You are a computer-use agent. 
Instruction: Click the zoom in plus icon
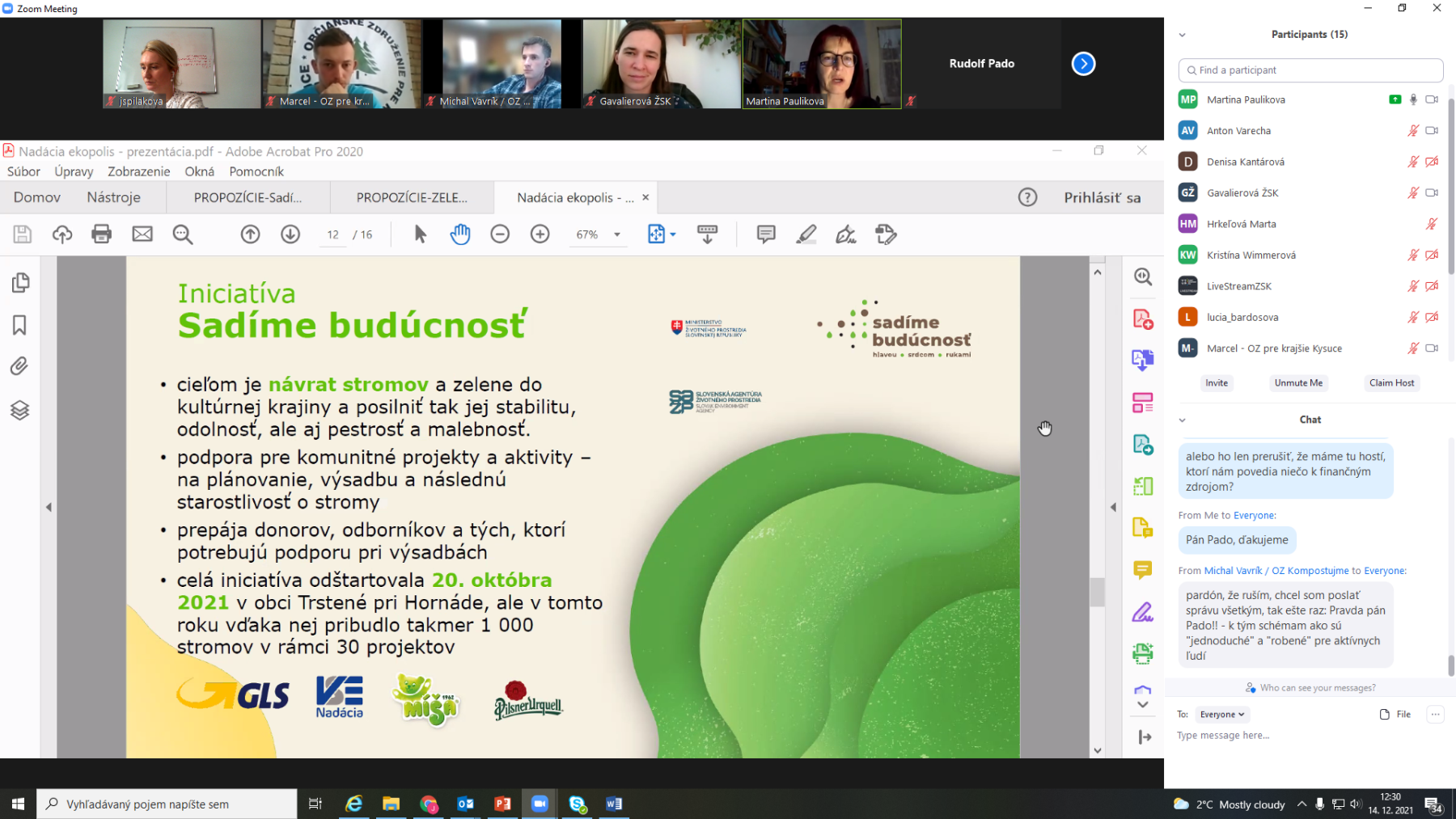tap(540, 234)
